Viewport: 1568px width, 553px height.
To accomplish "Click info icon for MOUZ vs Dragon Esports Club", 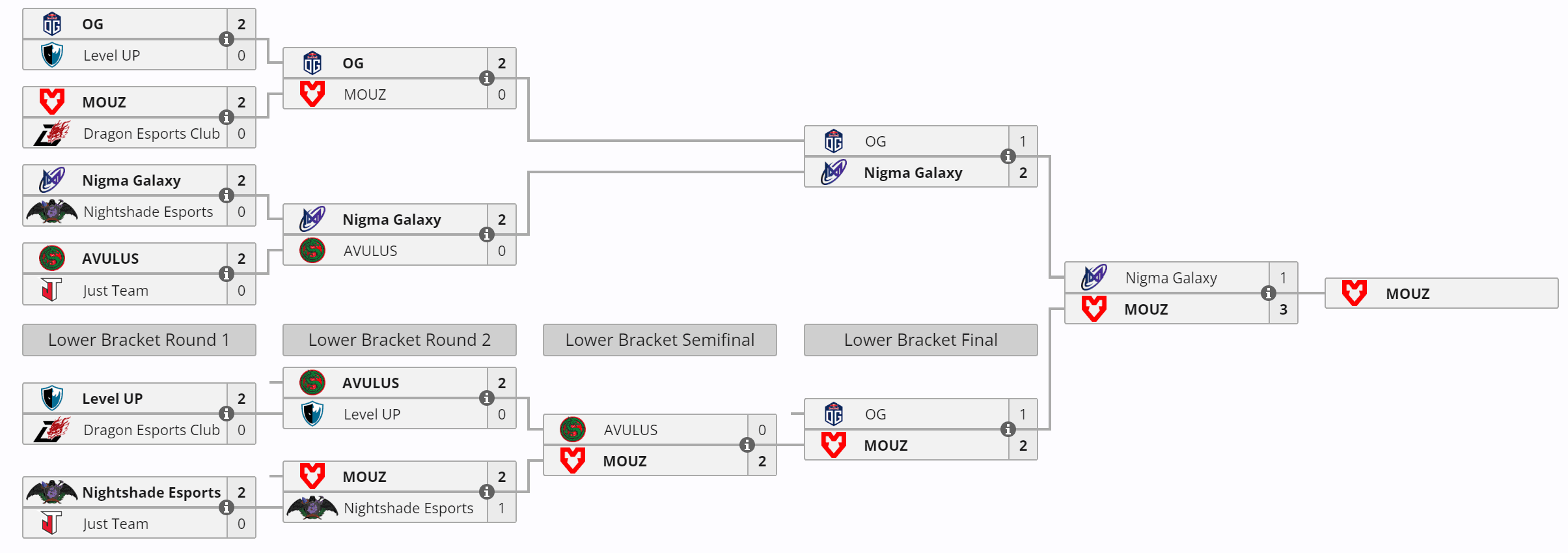I will point(226,117).
